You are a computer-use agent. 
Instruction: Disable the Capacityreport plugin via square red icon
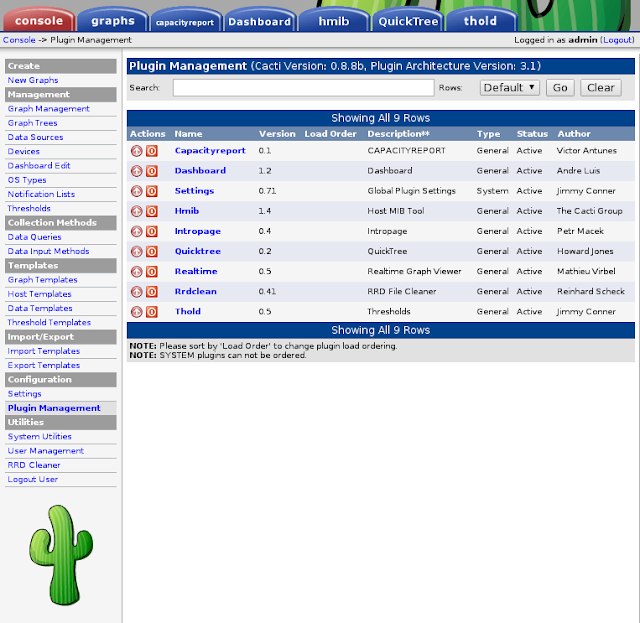(x=152, y=151)
